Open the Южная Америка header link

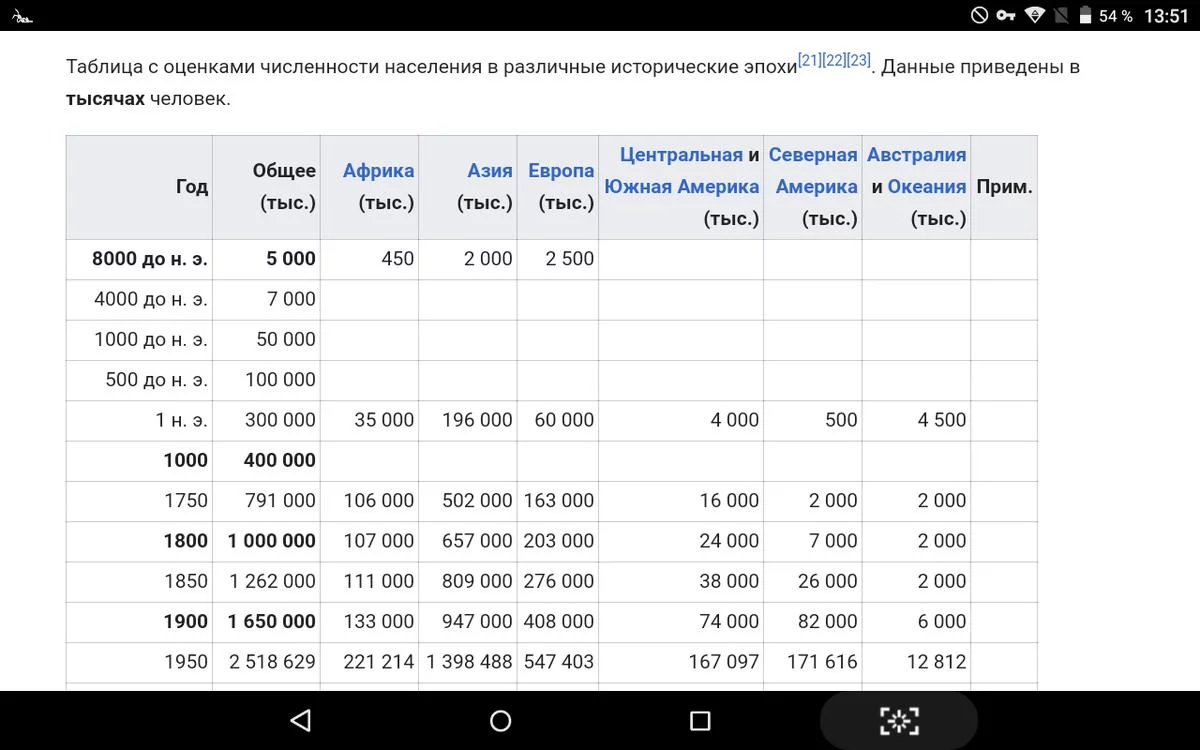click(682, 187)
